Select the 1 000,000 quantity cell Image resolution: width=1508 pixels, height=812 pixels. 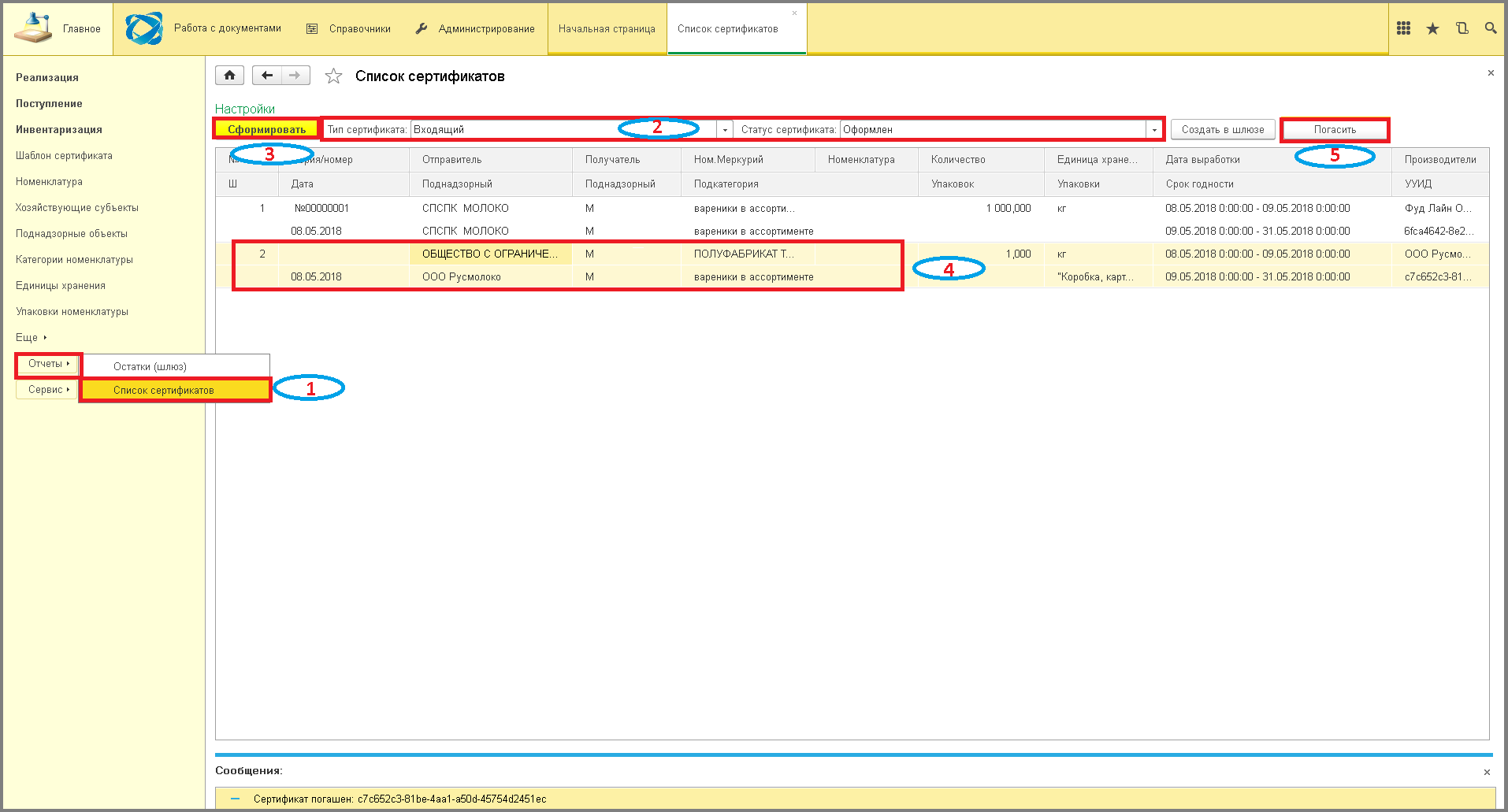click(981, 208)
